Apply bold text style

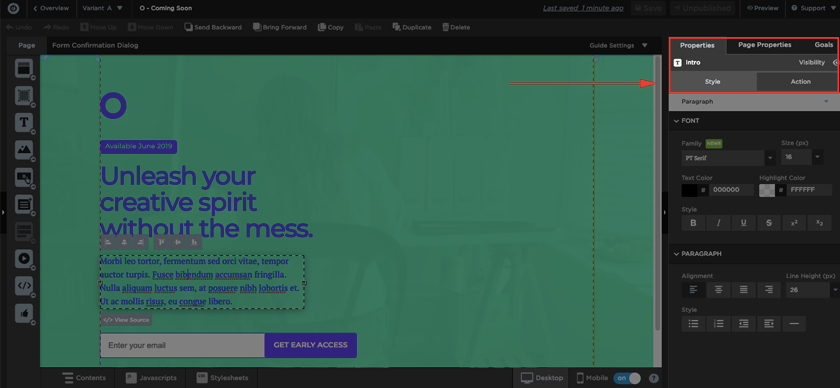[x=693, y=223]
